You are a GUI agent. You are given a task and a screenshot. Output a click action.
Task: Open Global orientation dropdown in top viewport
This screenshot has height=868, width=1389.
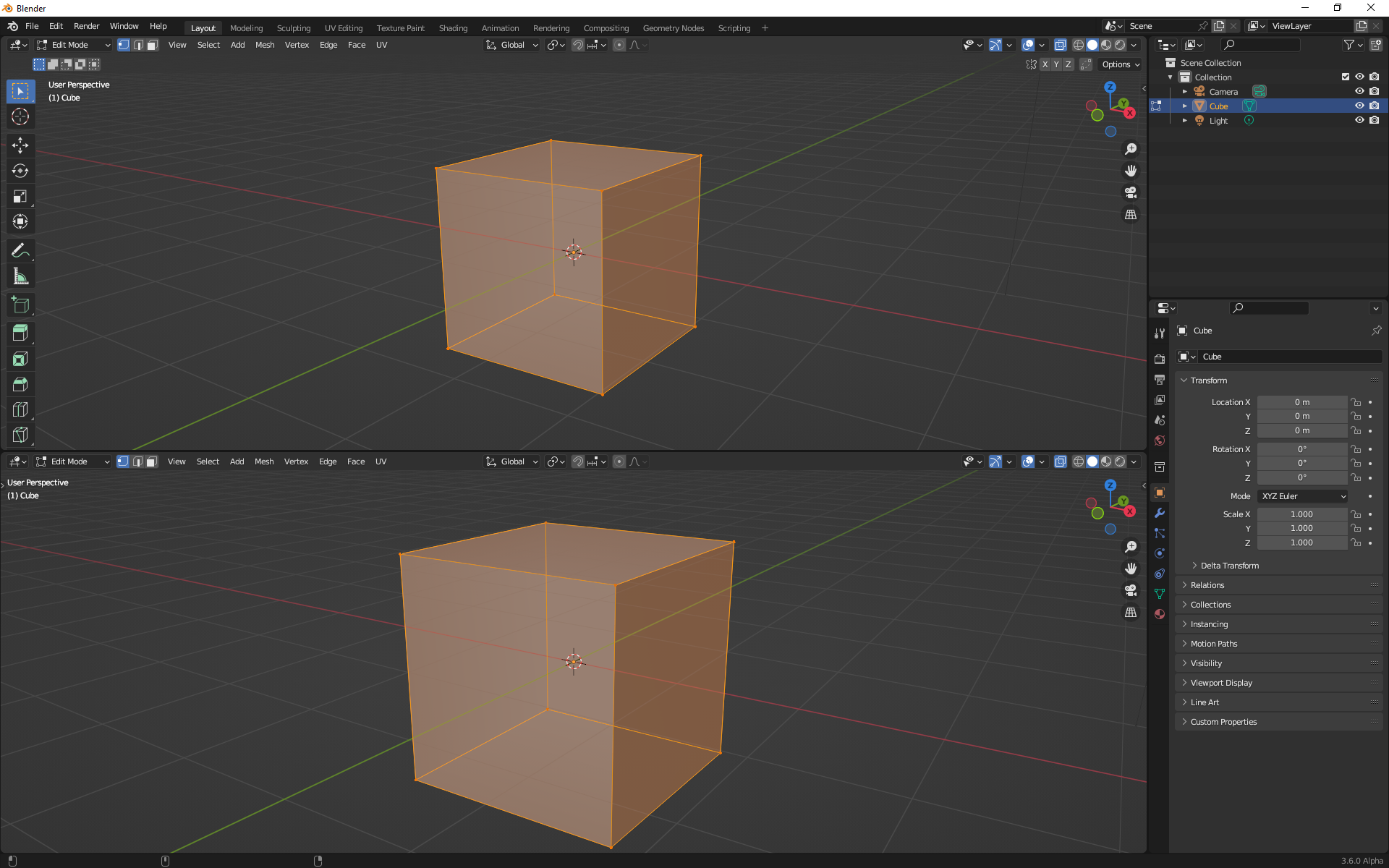click(511, 45)
